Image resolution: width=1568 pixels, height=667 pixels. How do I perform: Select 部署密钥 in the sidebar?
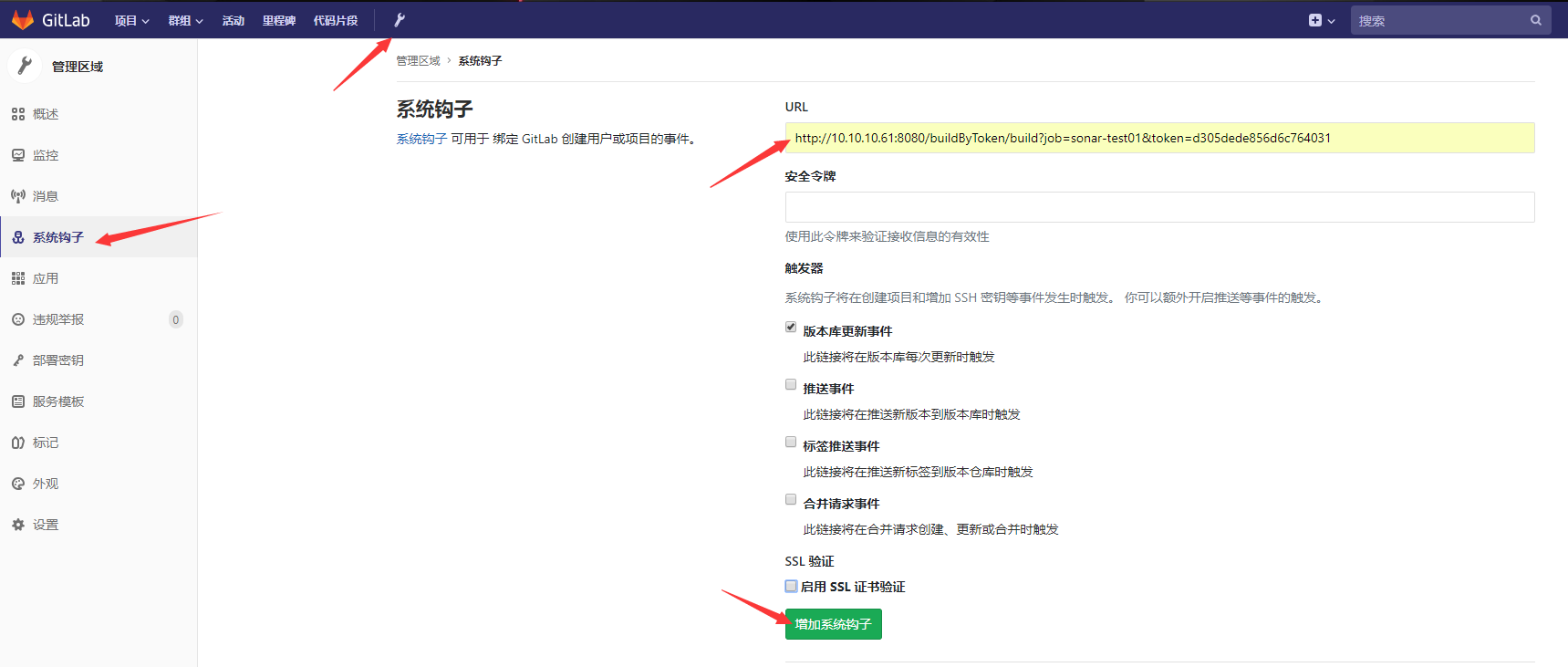tap(99, 360)
